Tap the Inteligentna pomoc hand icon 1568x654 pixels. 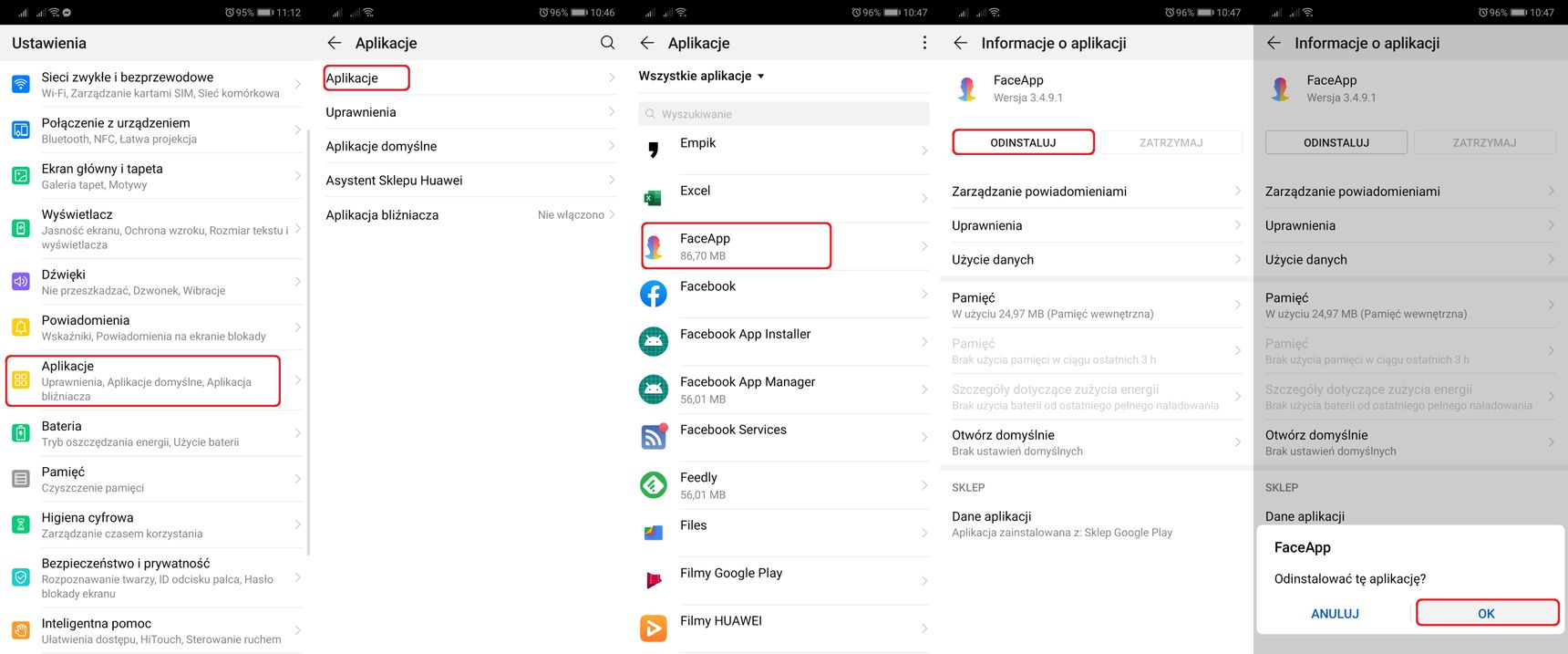[x=20, y=630]
